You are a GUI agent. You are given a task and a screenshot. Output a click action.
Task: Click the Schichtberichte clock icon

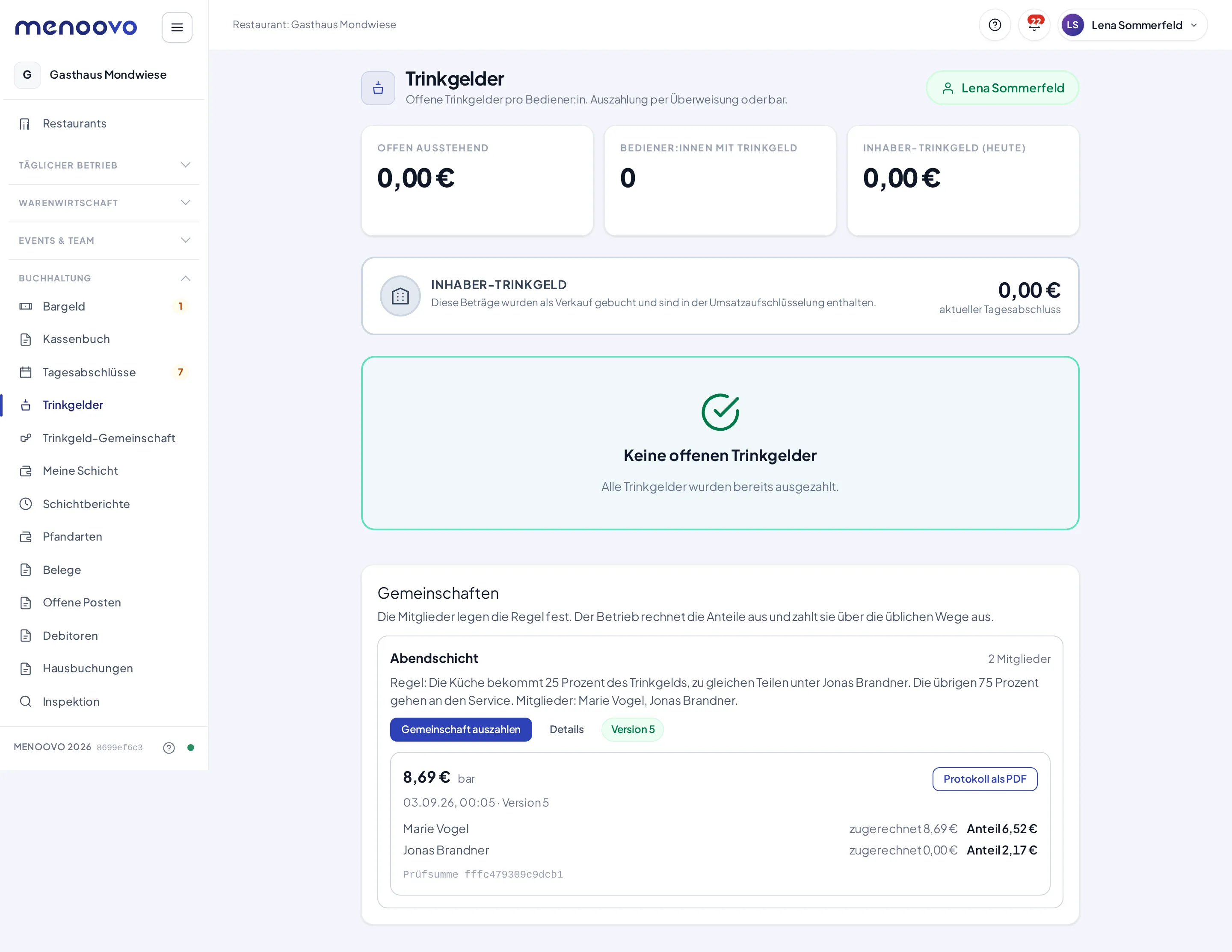(25, 504)
